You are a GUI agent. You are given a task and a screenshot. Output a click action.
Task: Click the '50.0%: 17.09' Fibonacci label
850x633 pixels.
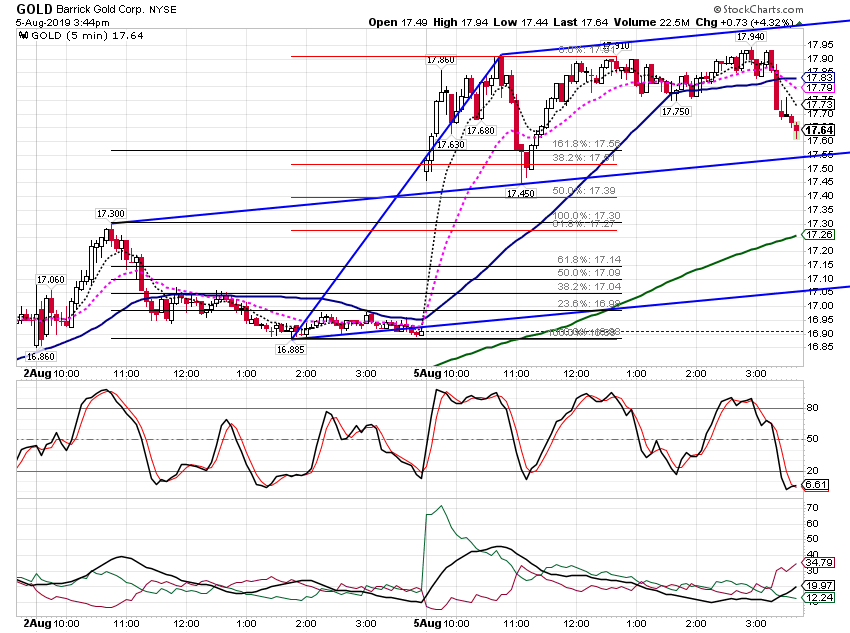(589, 273)
